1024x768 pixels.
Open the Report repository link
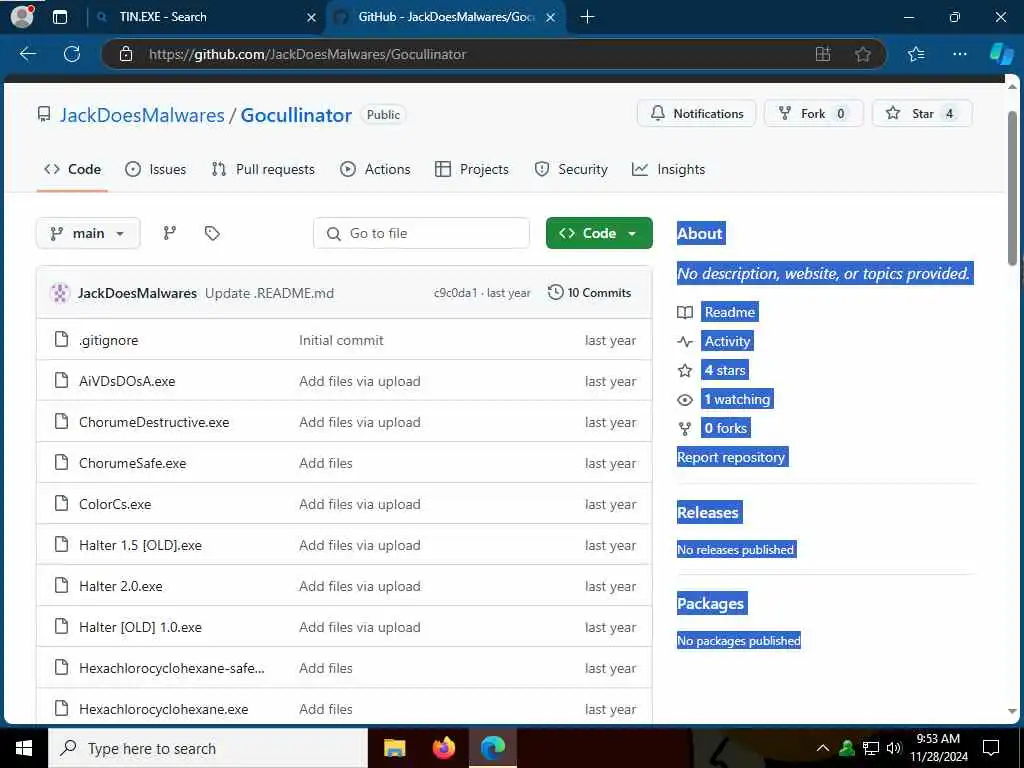click(x=731, y=457)
